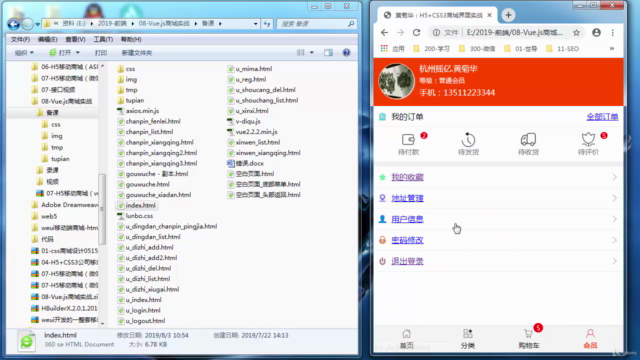
Task: Open 全部订单 link
Action: [x=602, y=117]
